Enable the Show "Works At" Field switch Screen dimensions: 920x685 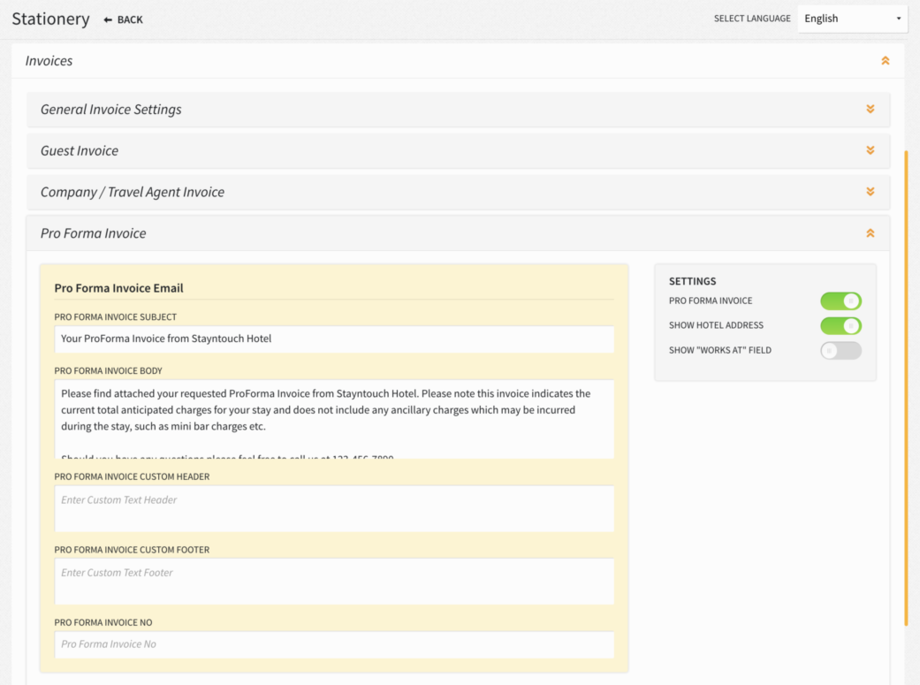(x=841, y=350)
